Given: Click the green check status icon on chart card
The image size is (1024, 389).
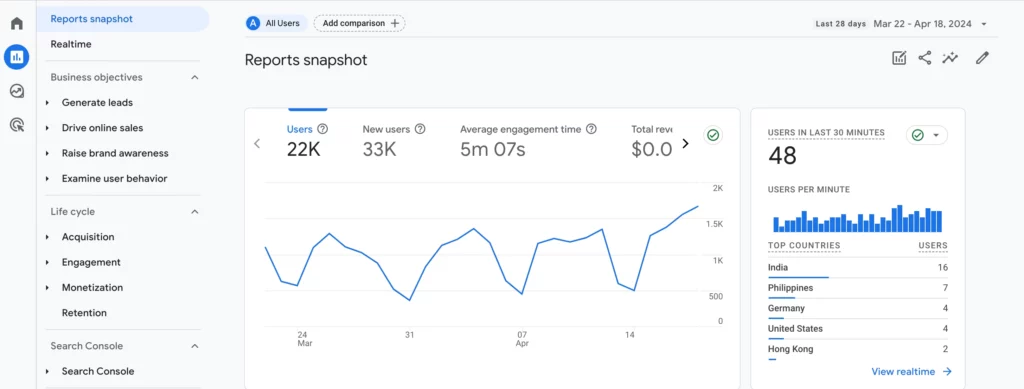Looking at the screenshot, I should [713, 135].
